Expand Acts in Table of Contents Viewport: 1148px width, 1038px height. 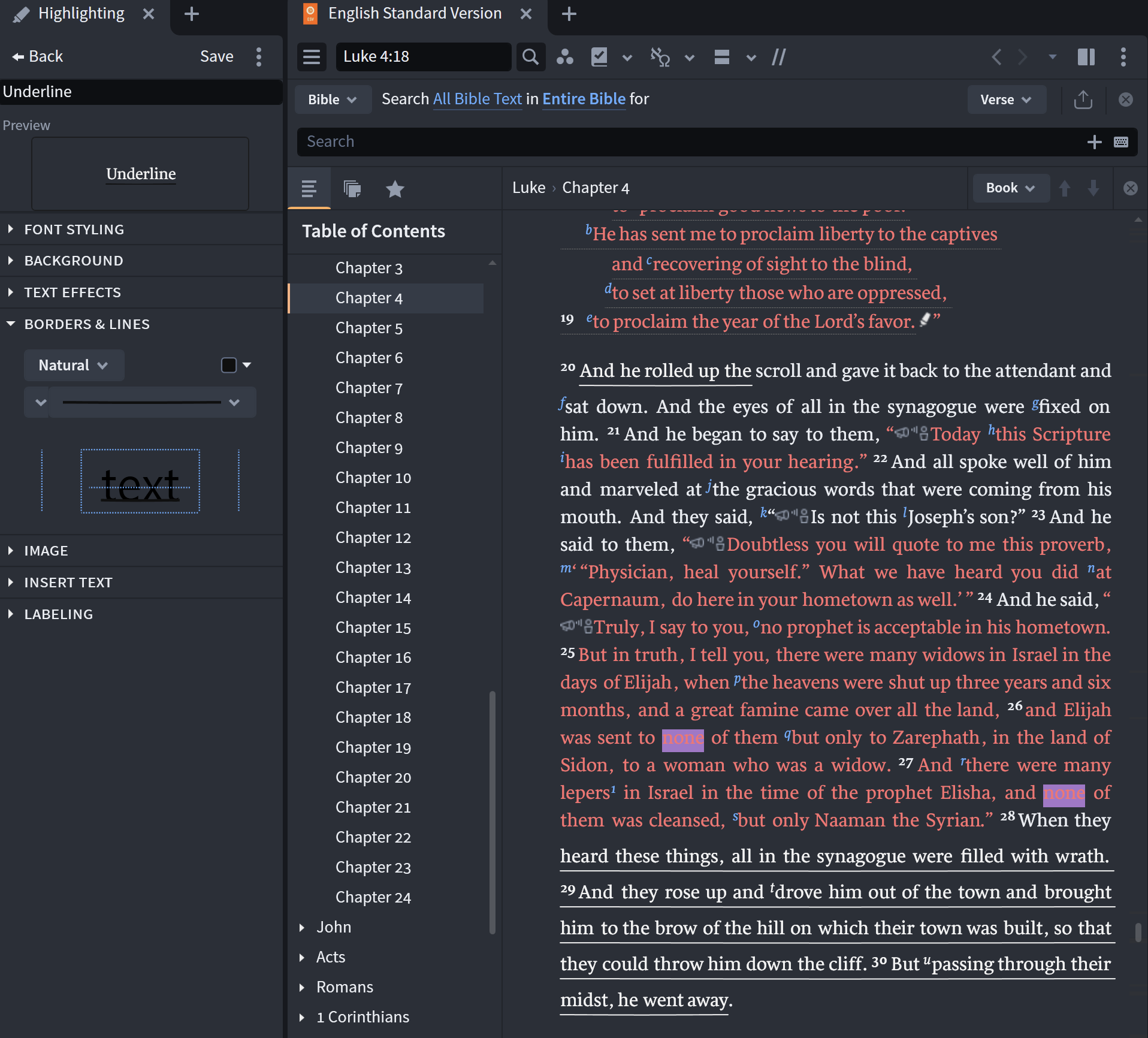[x=302, y=957]
